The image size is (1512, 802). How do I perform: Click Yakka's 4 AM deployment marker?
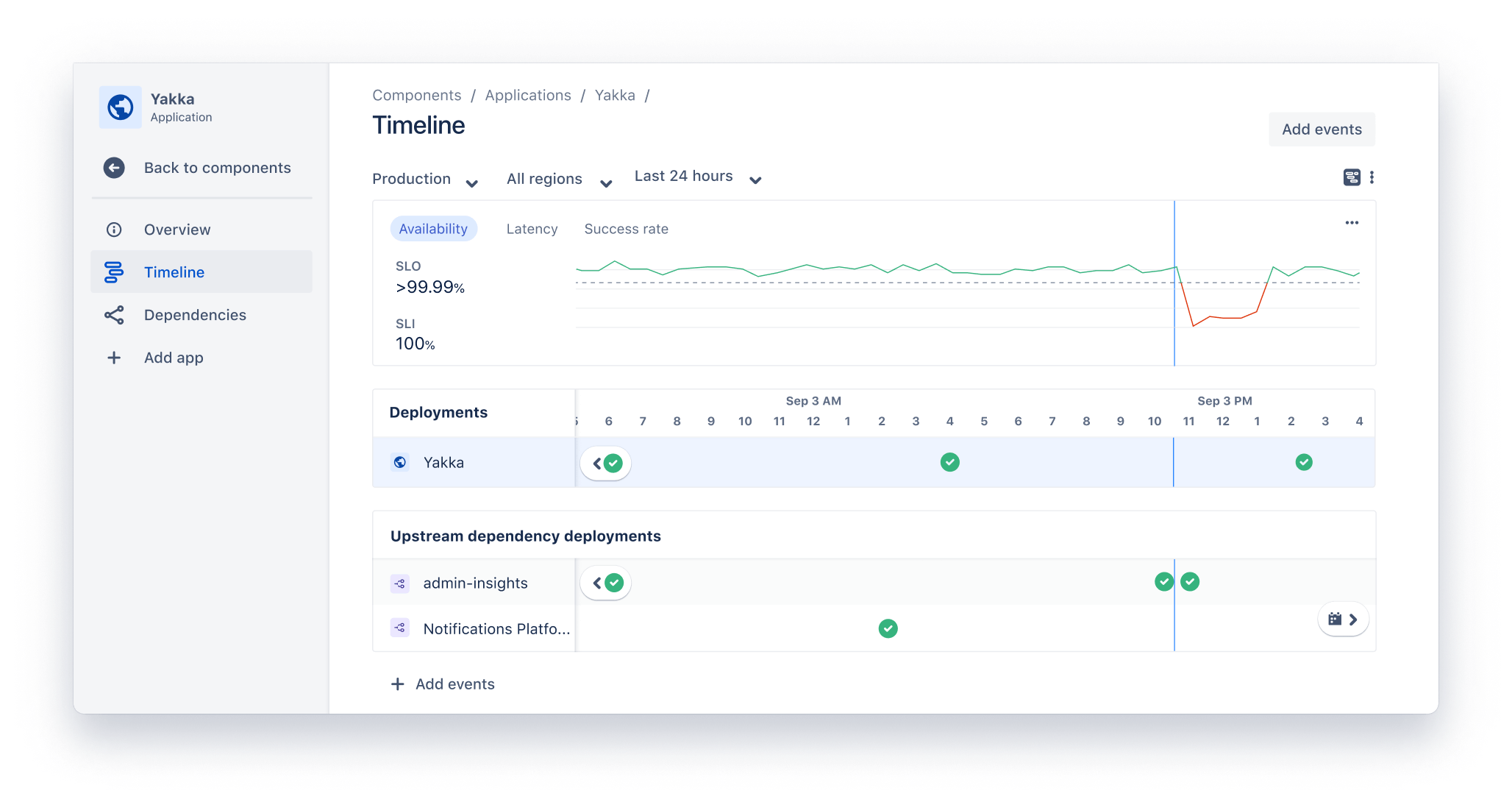click(x=949, y=462)
